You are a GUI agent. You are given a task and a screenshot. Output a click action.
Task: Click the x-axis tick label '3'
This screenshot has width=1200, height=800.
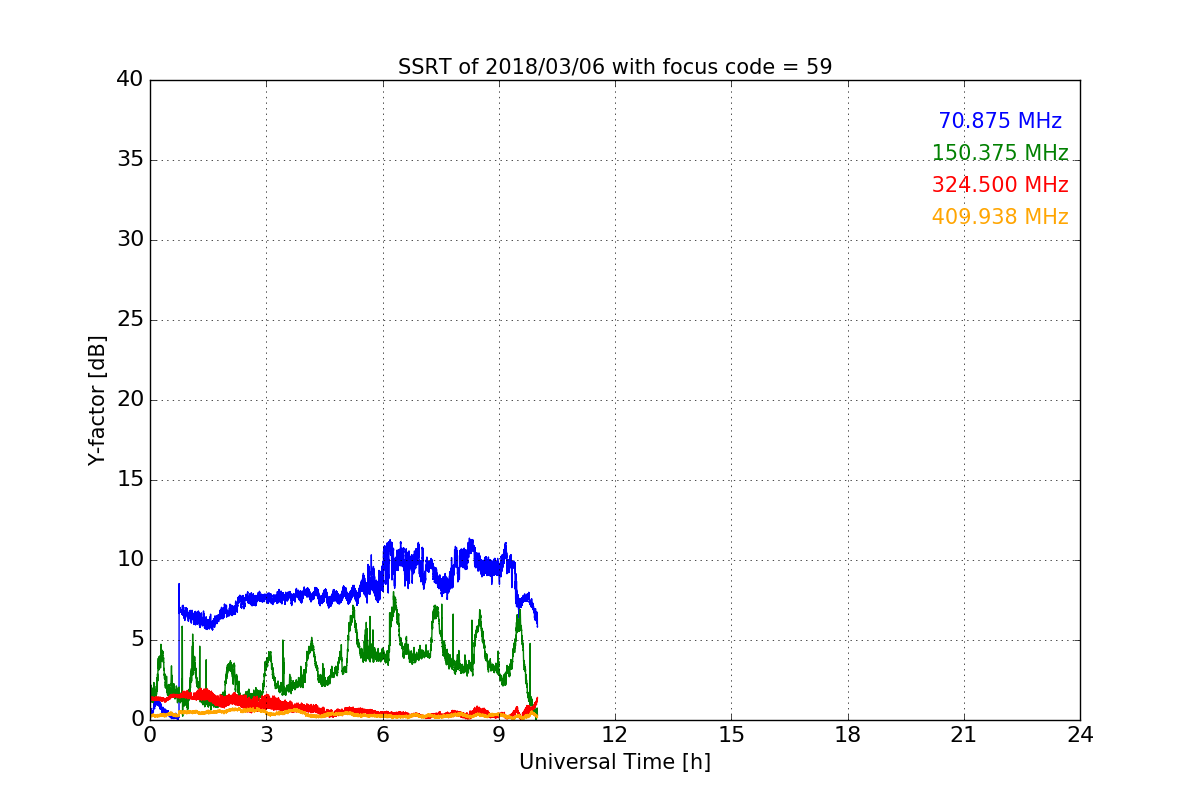click(266, 735)
